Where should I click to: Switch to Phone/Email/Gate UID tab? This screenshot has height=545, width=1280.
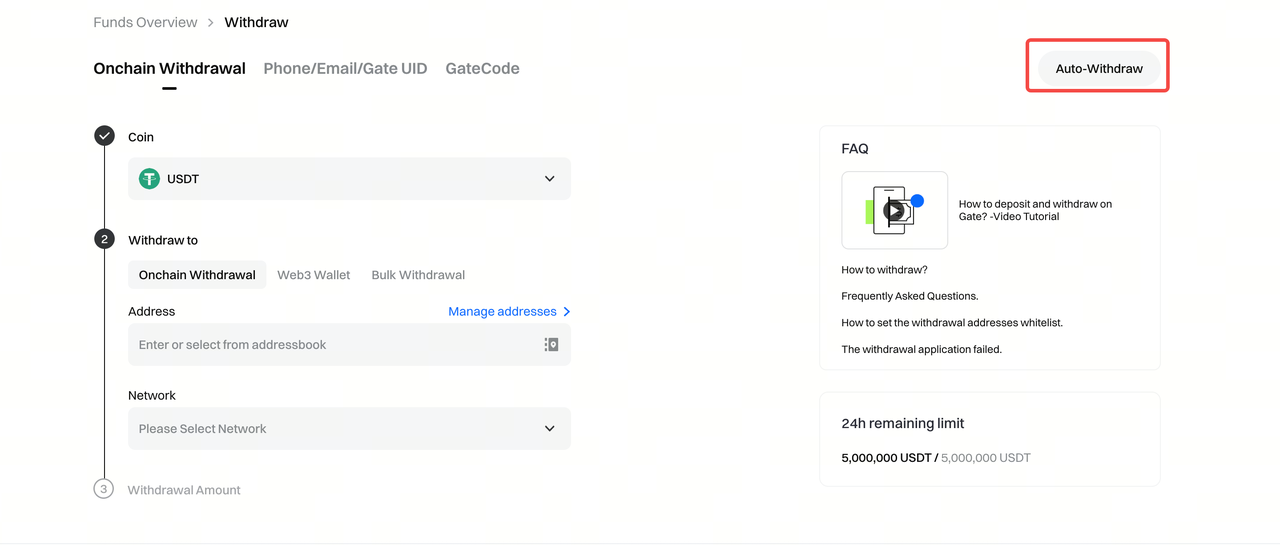(345, 69)
